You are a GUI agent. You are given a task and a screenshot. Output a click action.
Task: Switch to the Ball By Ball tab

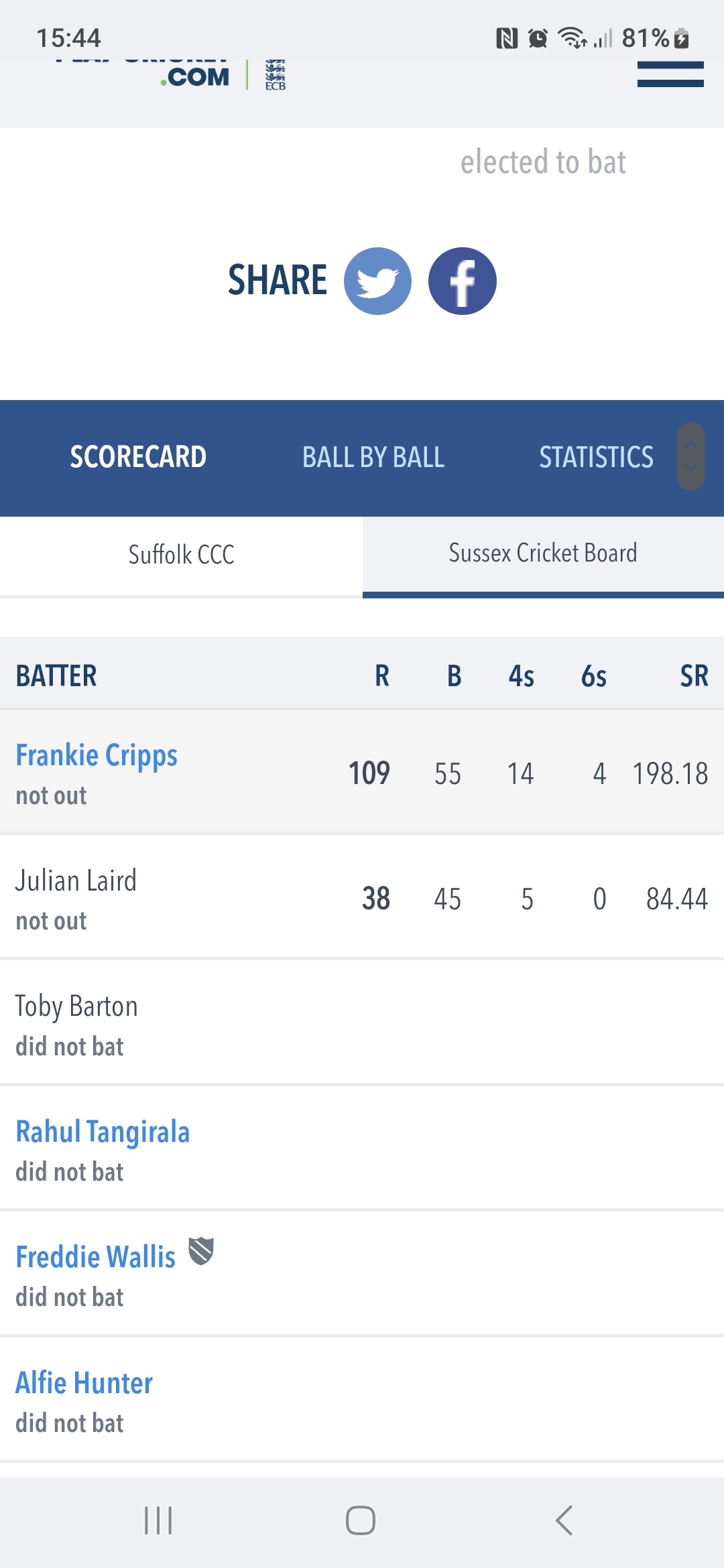[373, 458]
